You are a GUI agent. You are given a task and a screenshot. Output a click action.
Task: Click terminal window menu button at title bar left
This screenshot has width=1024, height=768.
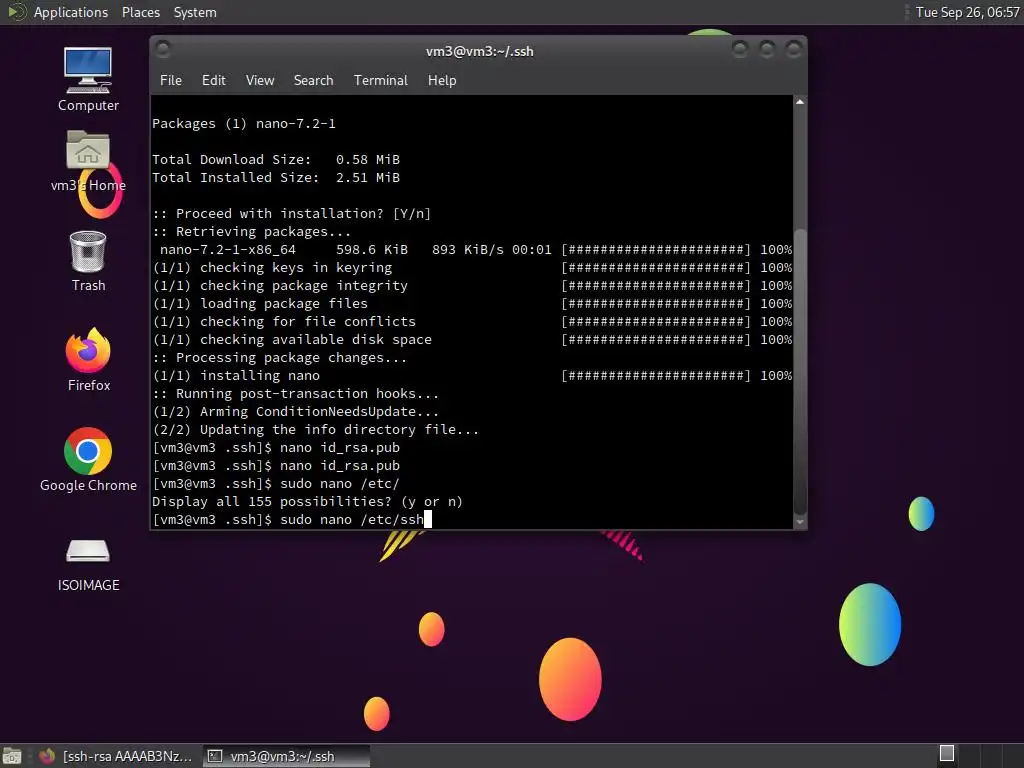click(163, 49)
